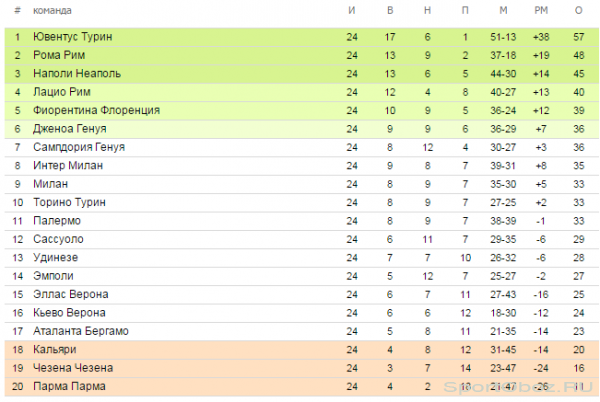
Task: Click the Аталанта Бергамо team name
Action: 81,331
